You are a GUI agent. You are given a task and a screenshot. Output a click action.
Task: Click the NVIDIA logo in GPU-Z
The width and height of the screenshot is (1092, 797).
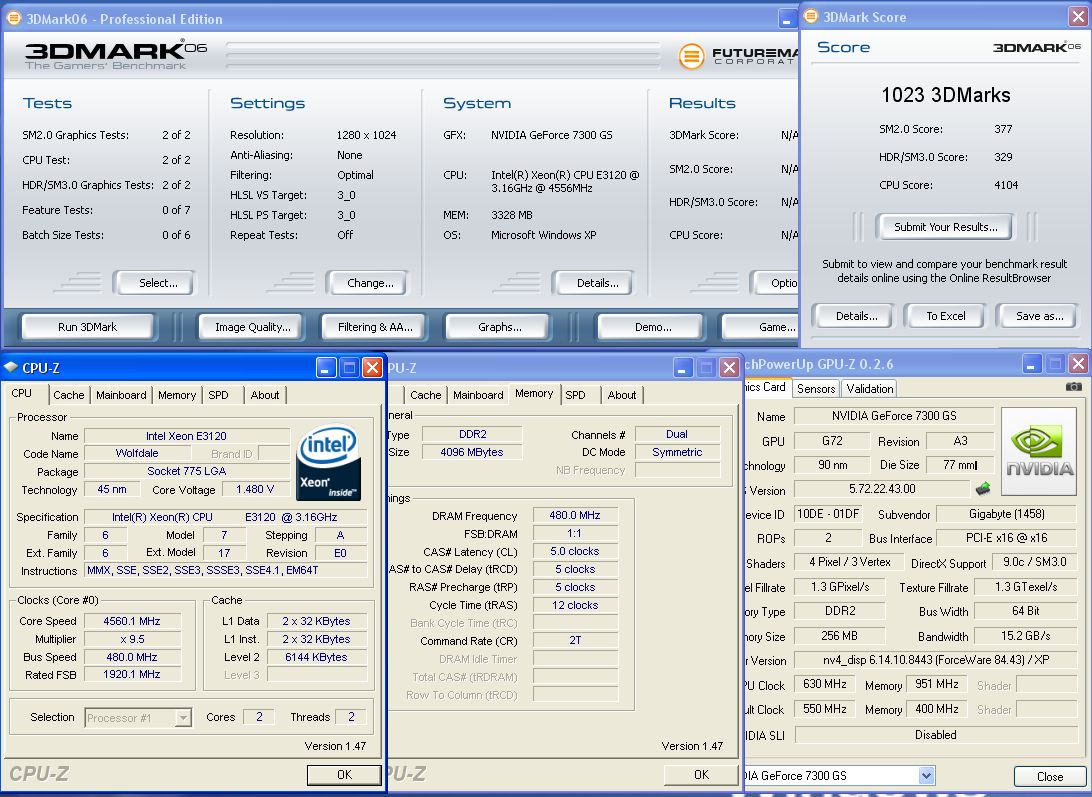(1038, 451)
